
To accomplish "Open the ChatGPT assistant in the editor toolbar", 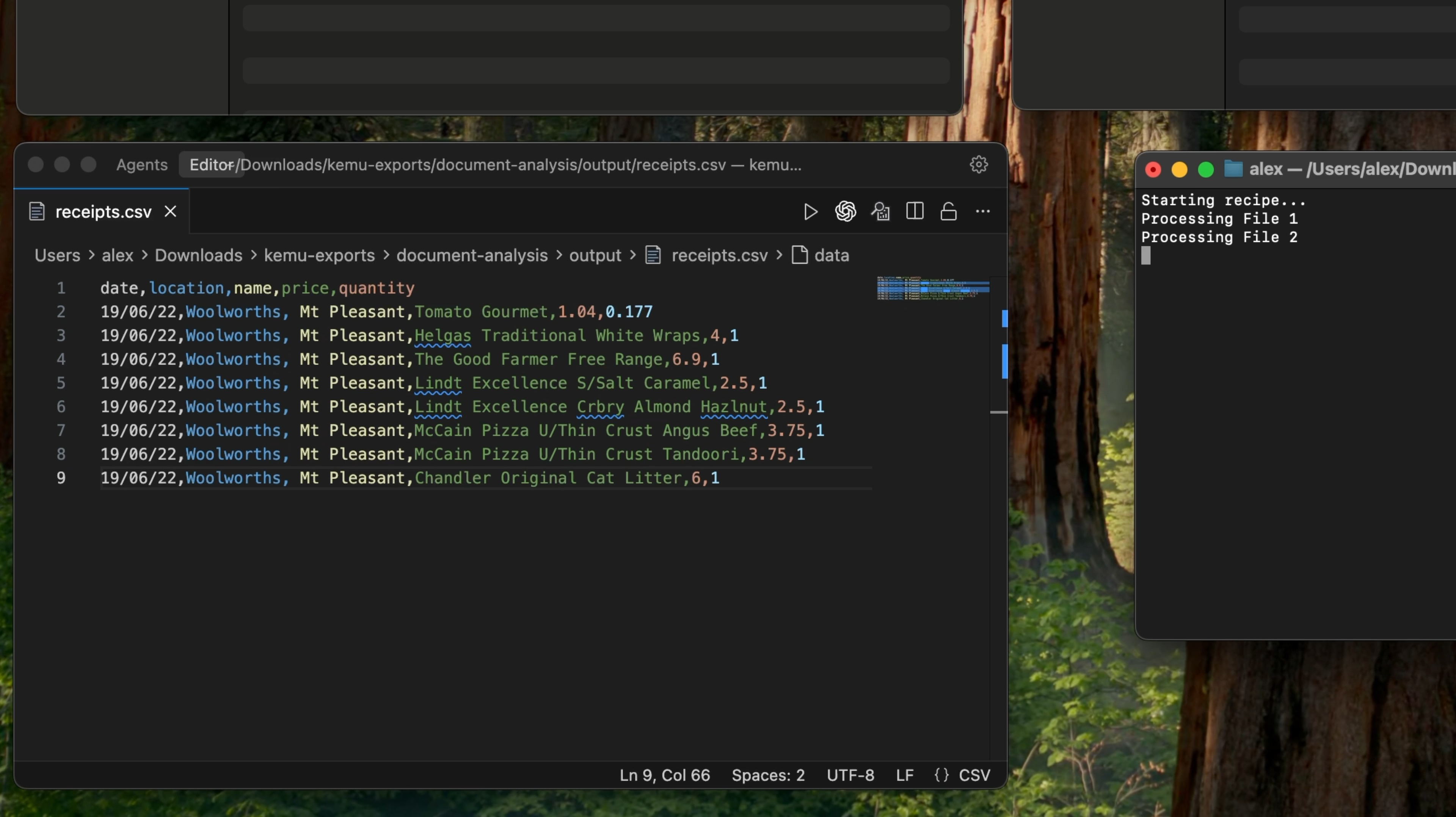I will click(x=846, y=212).
